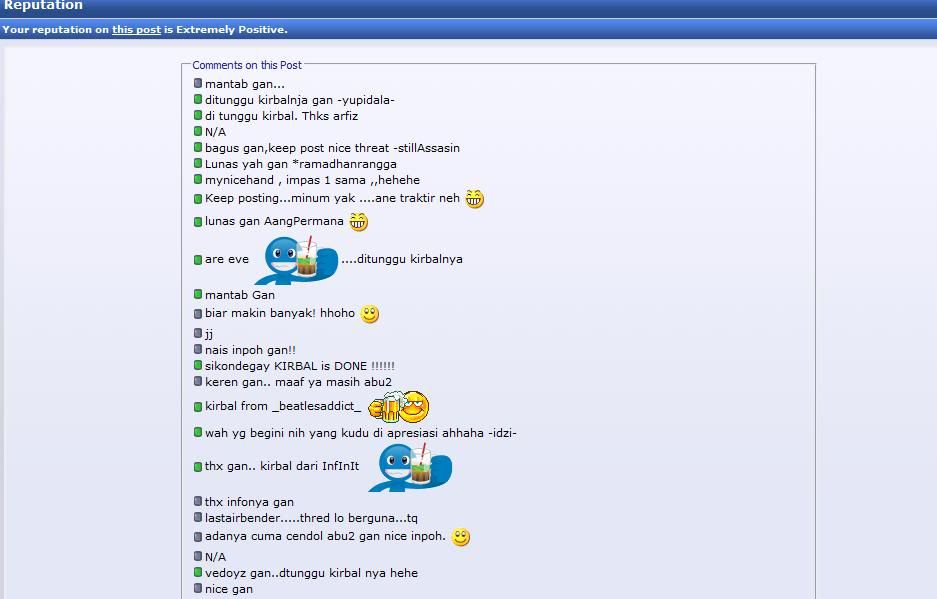Screen dimensions: 937x599
Task: Select comment 'keren gan.. maaf ya masih abu2'
Action: tap(298, 382)
